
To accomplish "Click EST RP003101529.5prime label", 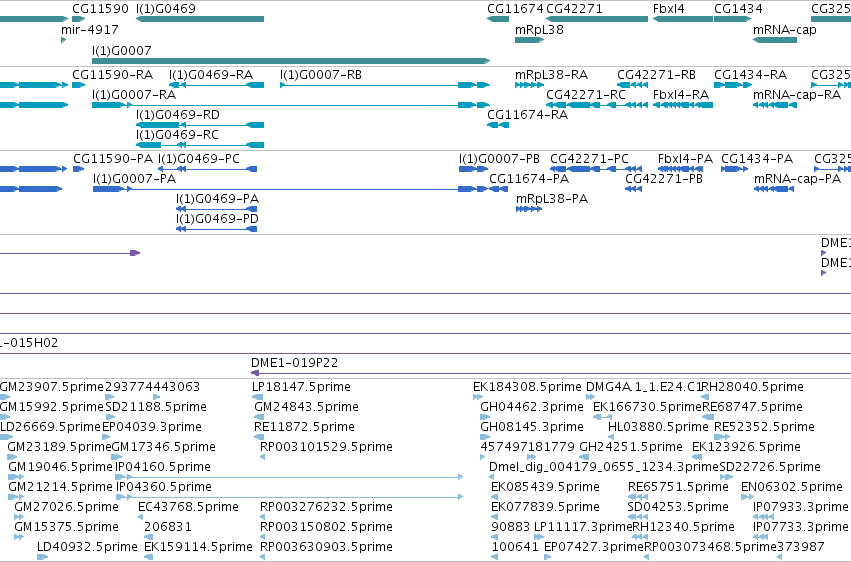I will (x=326, y=447).
